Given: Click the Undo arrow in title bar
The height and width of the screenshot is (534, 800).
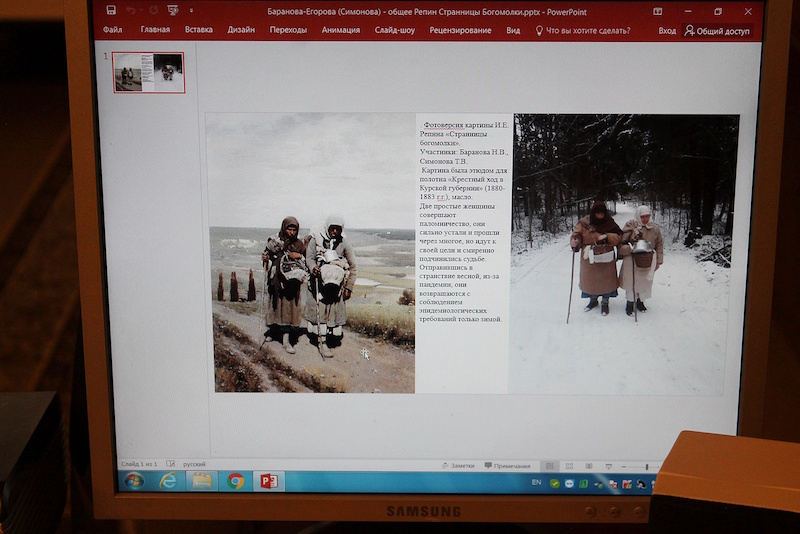Looking at the screenshot, I should 131,11.
